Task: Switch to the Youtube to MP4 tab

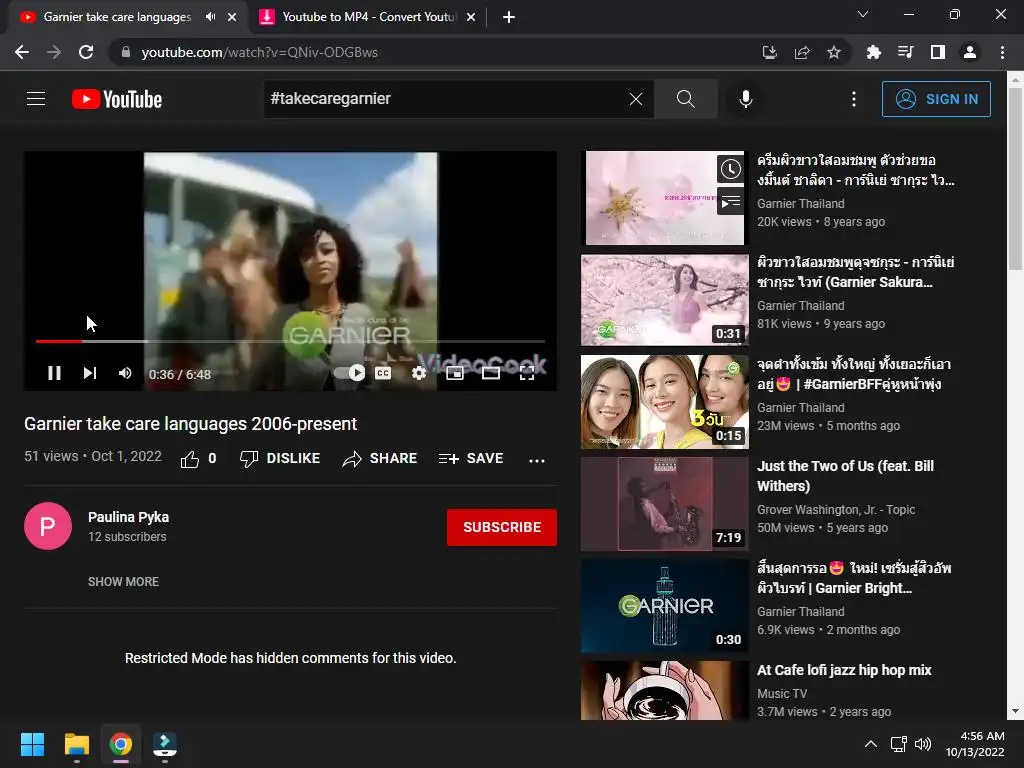Action: (369, 17)
